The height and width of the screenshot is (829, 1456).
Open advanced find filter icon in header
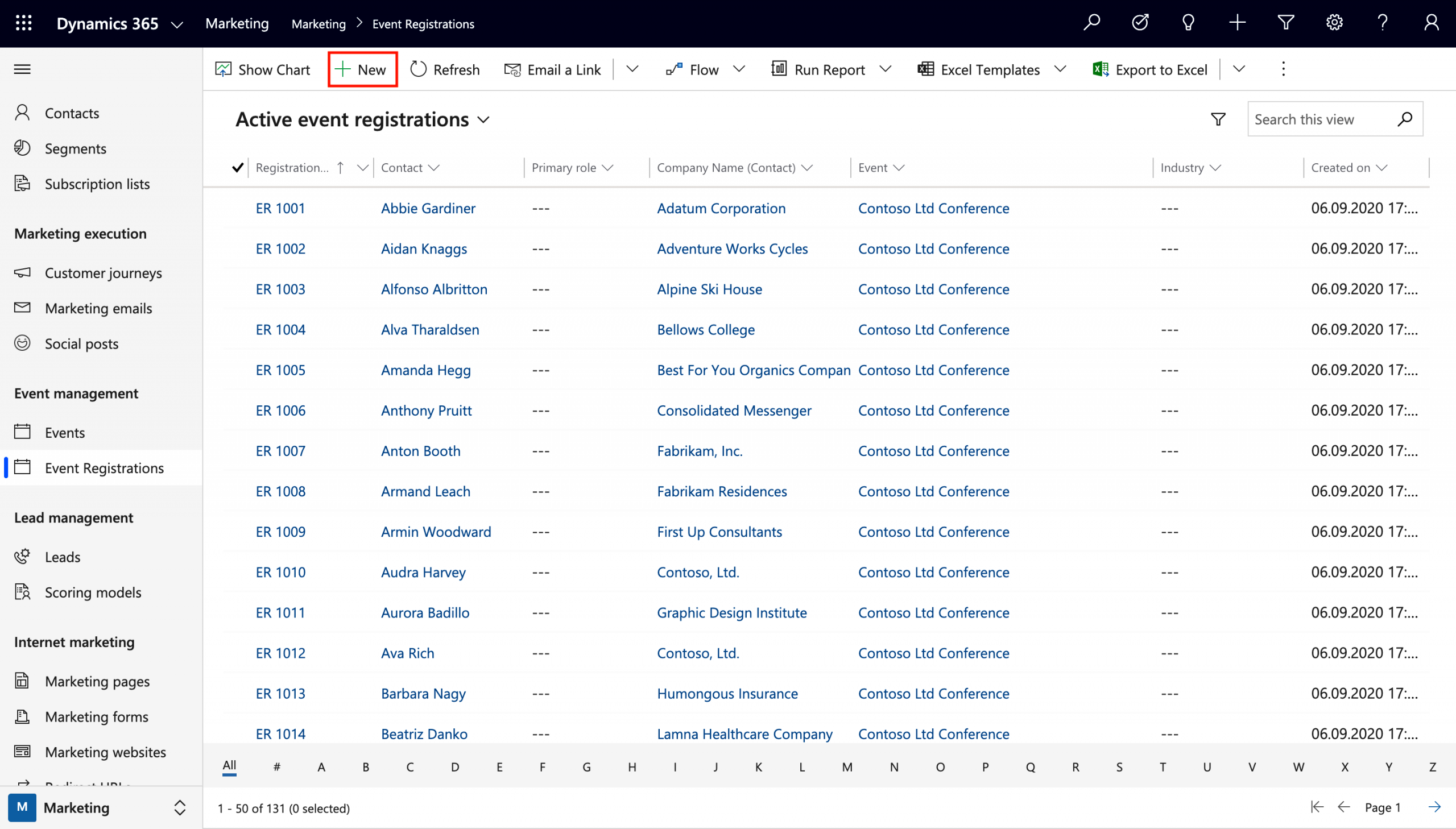[1286, 23]
